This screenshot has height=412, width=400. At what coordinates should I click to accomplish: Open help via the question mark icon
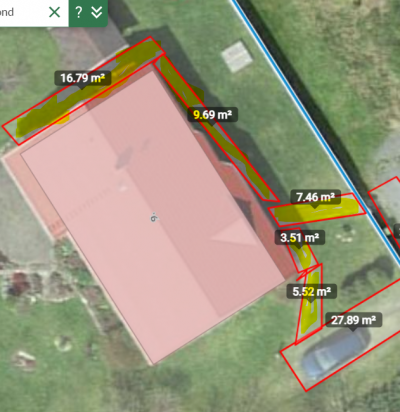click(79, 12)
